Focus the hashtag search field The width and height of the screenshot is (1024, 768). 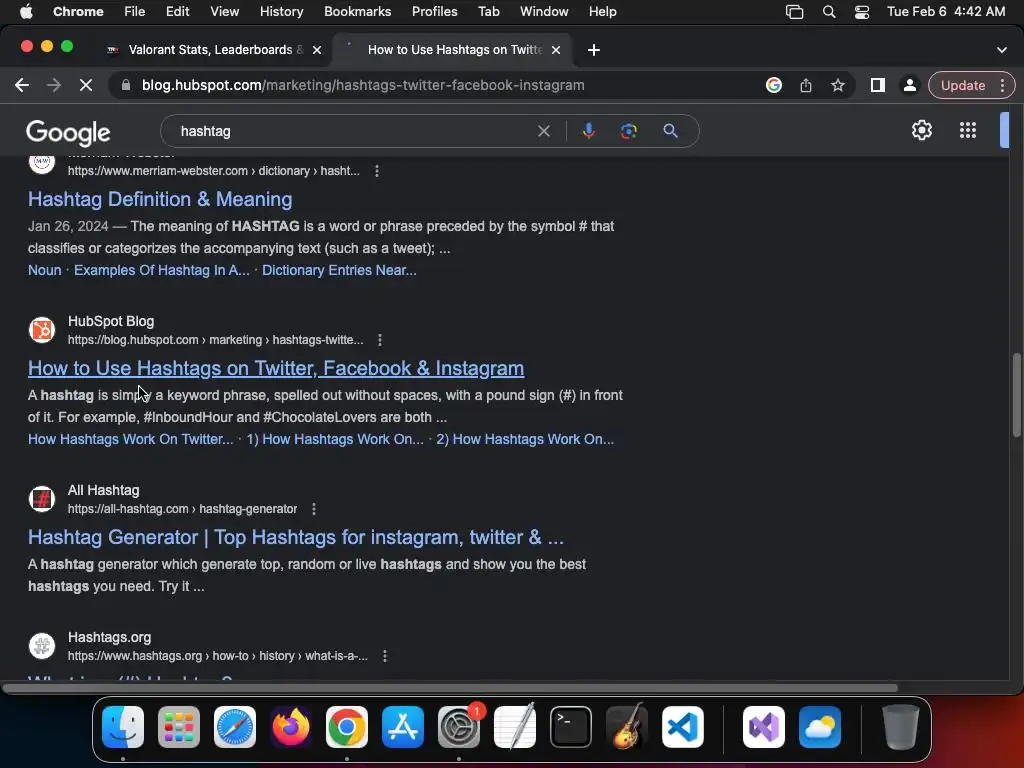click(x=356, y=131)
